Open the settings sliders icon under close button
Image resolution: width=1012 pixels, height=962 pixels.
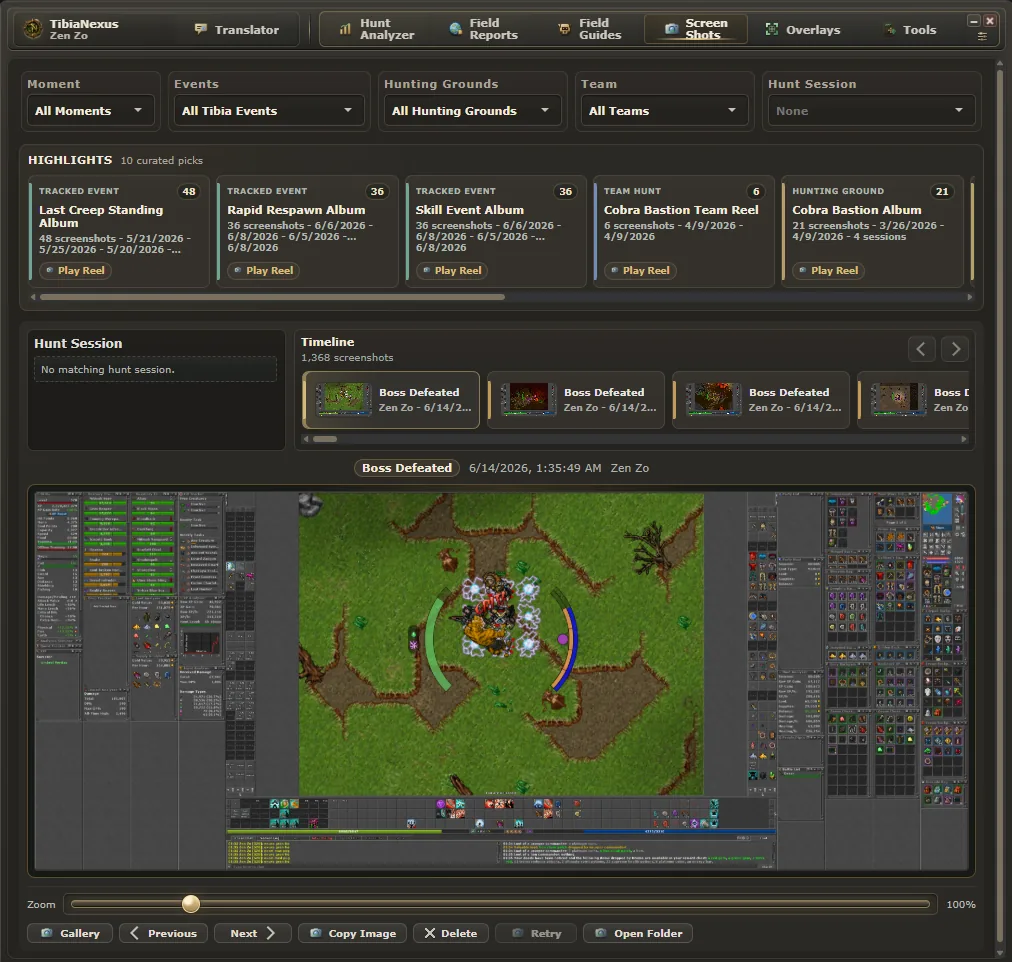point(982,37)
